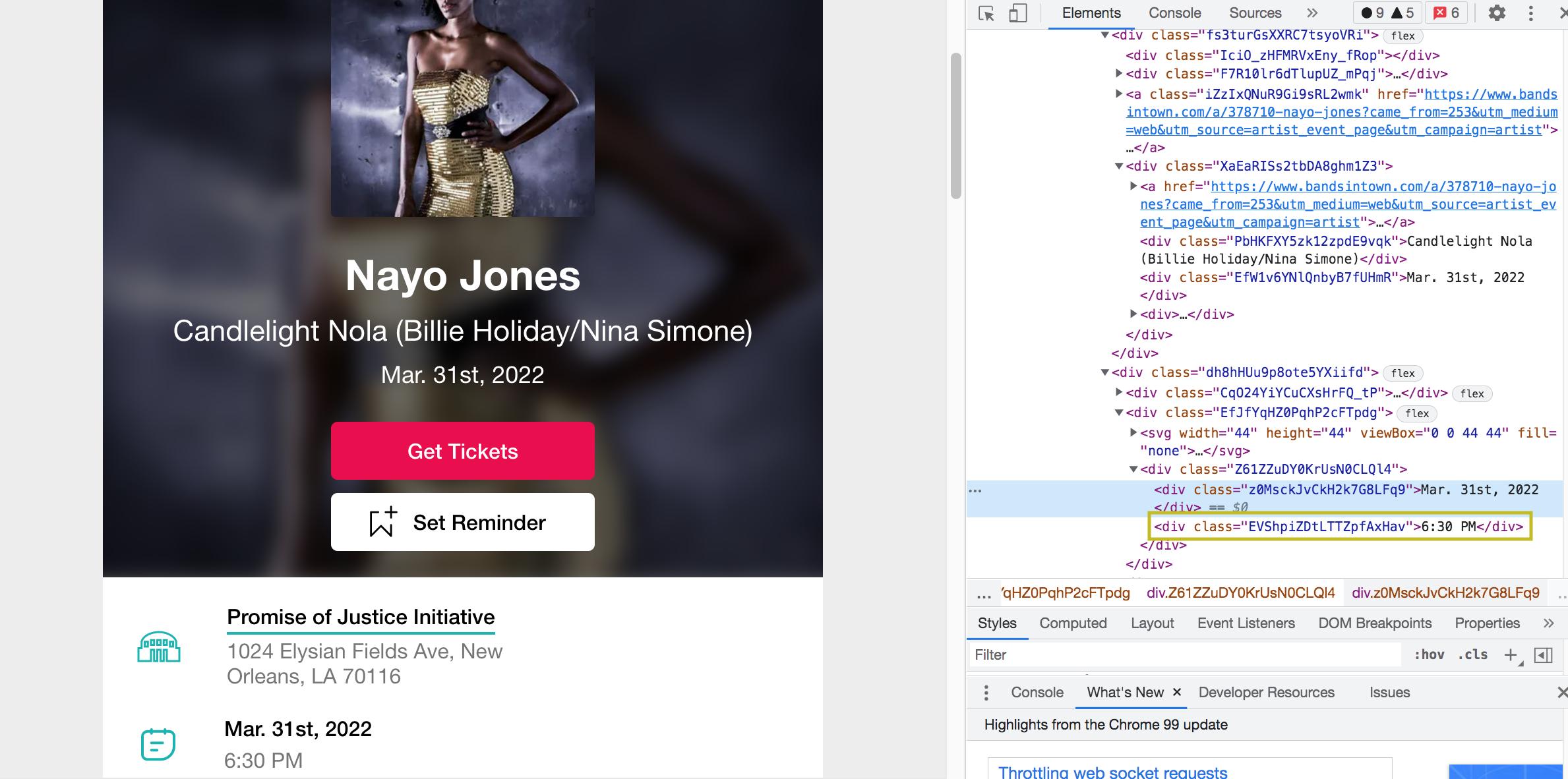
Task: Toggle computed styles sidebar icon
Action: click(1543, 654)
